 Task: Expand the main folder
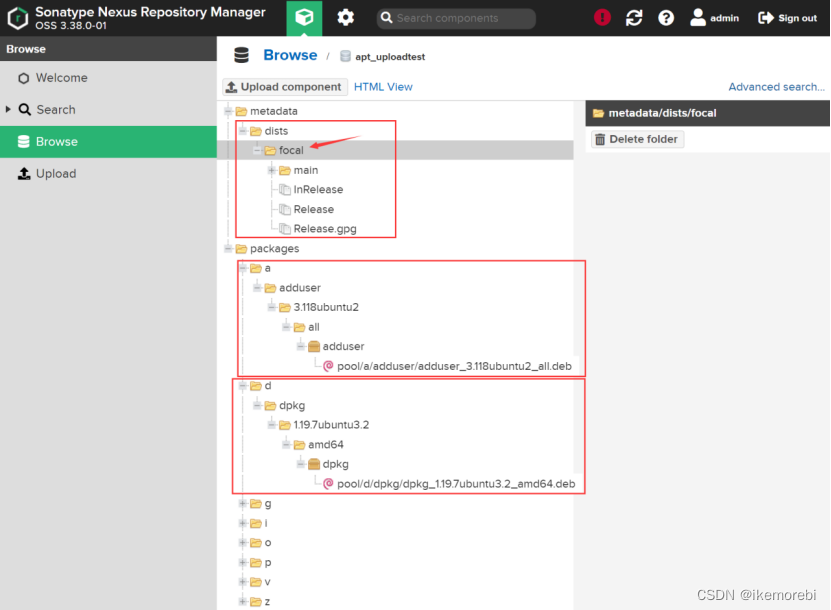coord(272,170)
